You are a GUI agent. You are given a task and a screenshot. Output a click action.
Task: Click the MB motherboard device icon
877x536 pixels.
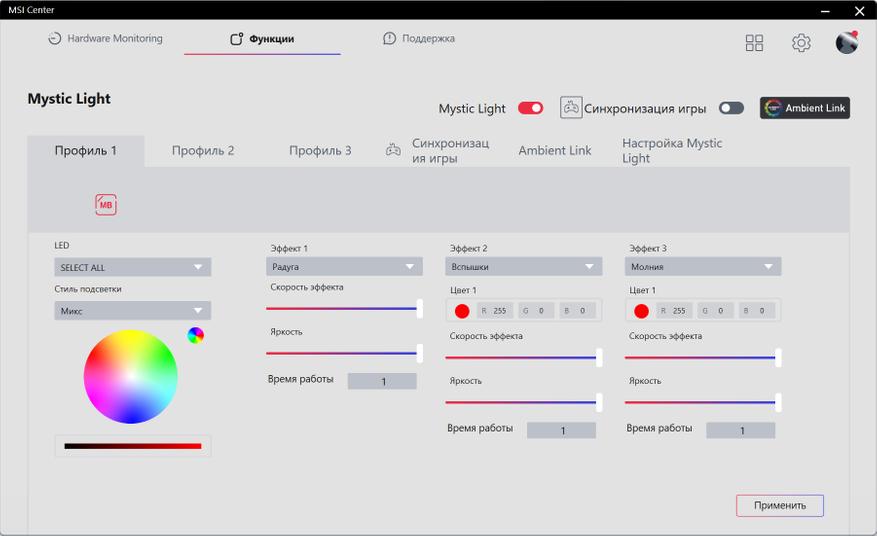tap(106, 205)
